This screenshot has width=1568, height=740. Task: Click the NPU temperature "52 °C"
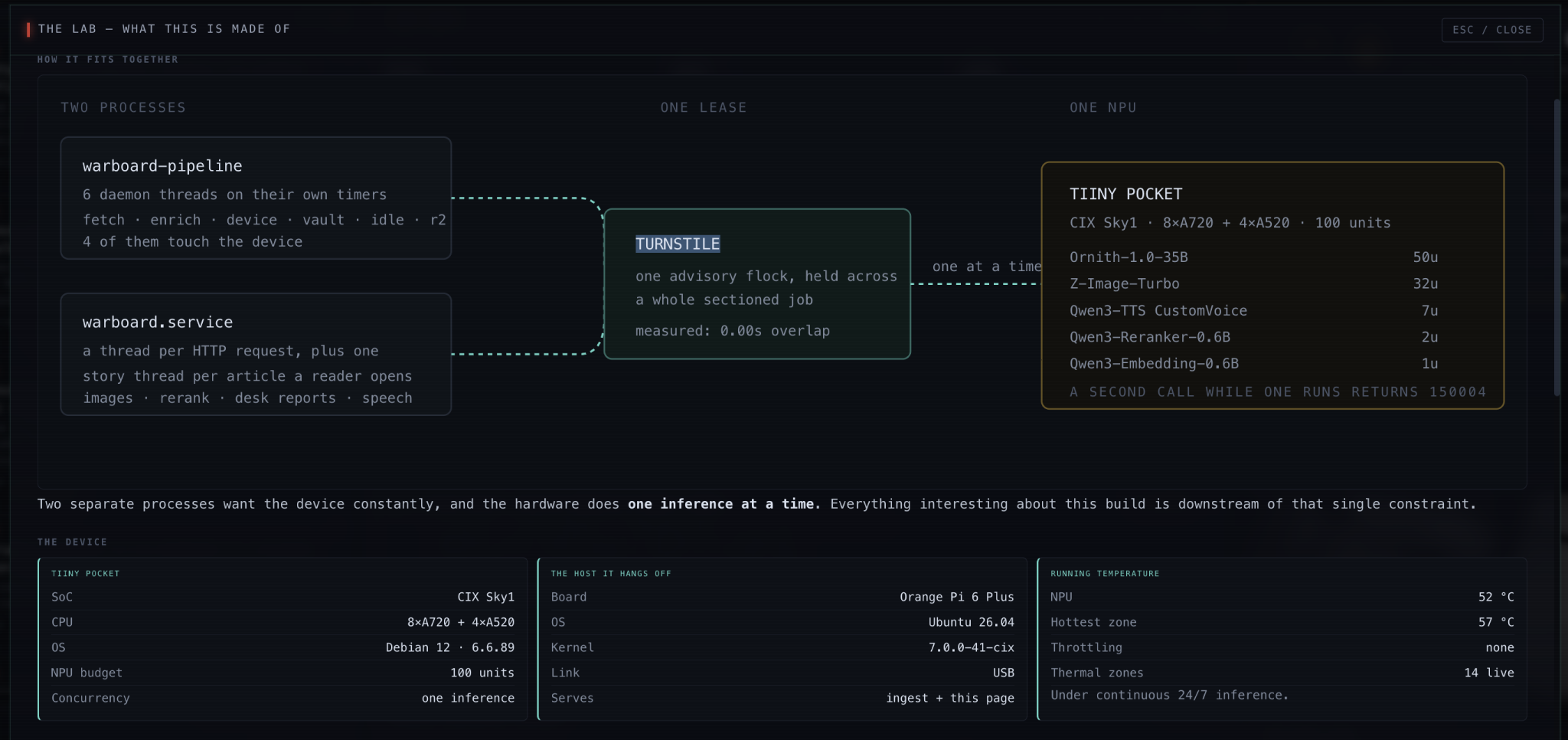[x=1496, y=597]
